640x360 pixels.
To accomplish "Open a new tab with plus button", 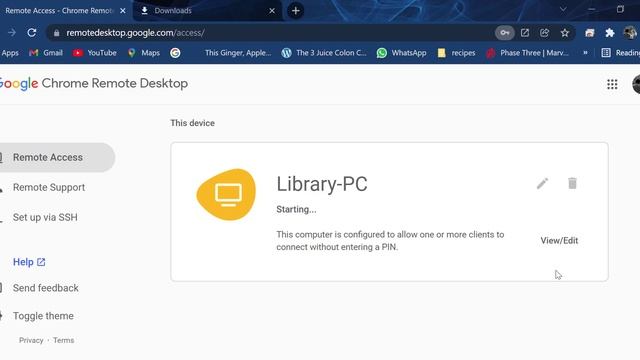I will 296,11.
